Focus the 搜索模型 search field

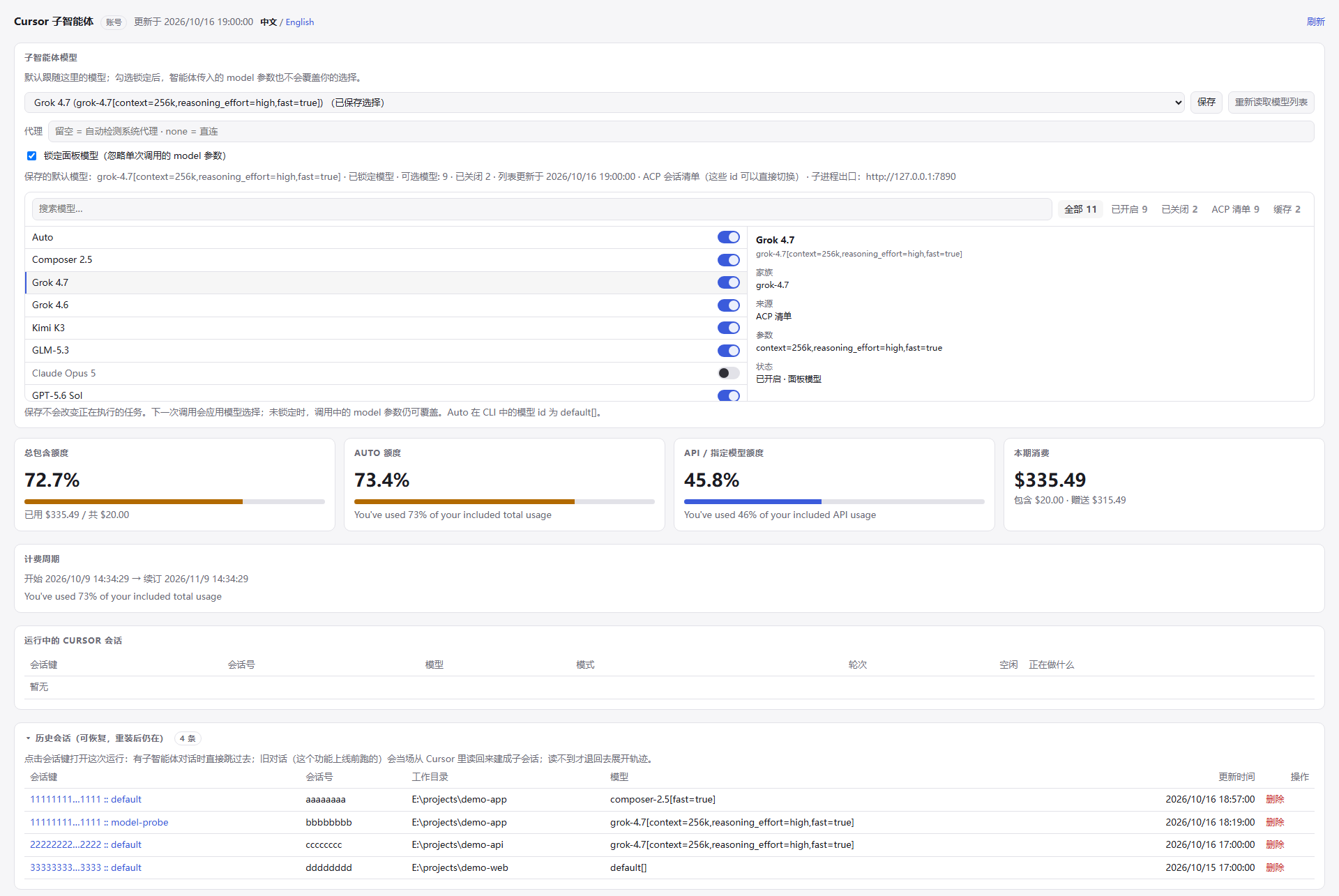click(x=542, y=209)
